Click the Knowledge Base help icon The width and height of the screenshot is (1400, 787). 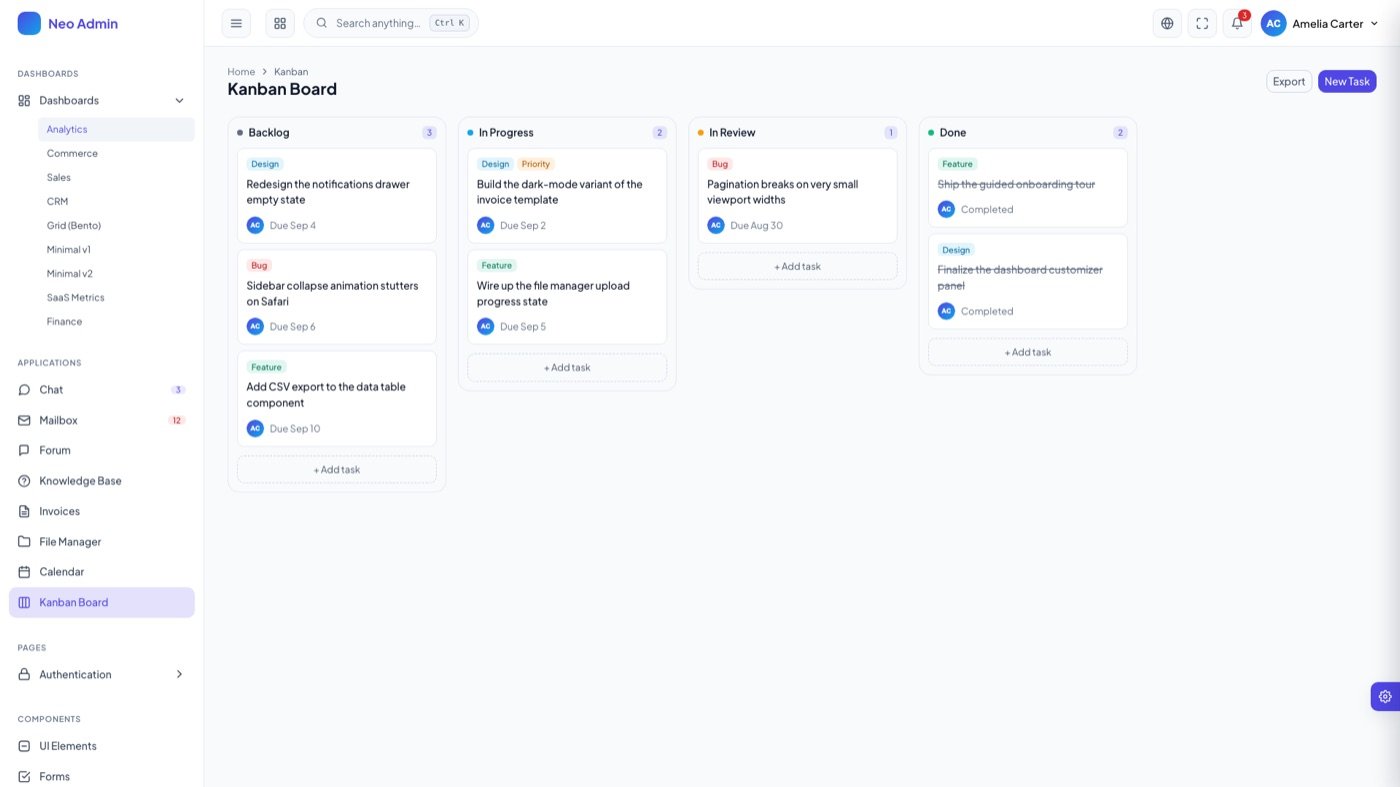pos(24,481)
